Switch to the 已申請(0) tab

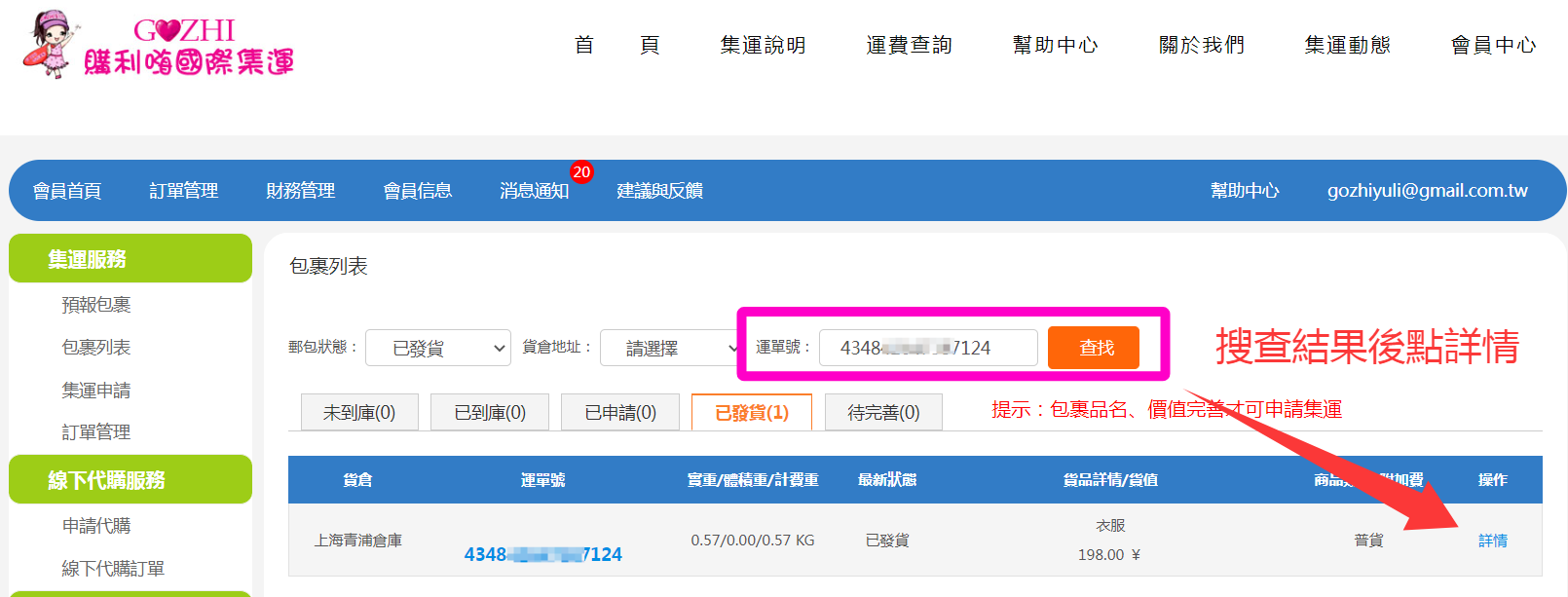pyautogui.click(x=620, y=412)
